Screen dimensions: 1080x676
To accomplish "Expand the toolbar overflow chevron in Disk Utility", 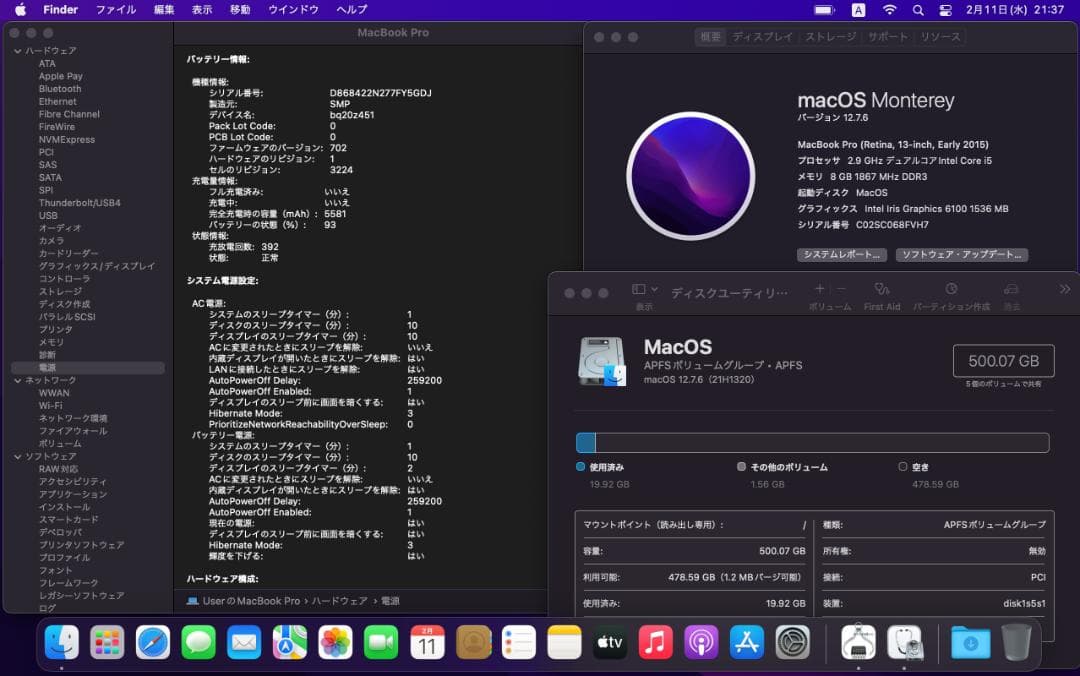I will 1063,289.
